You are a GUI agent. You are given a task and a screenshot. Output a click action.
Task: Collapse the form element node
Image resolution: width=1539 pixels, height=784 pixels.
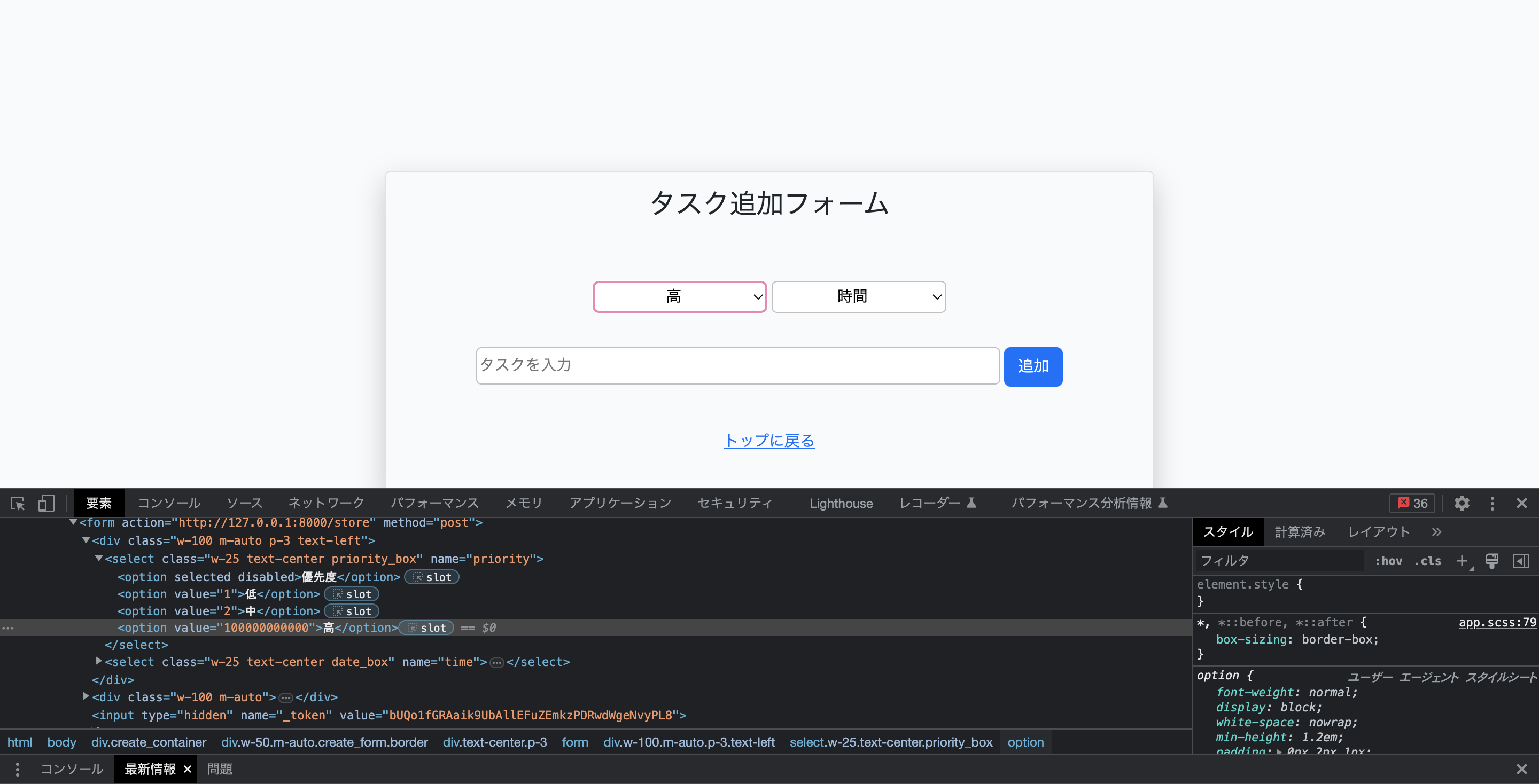(73, 522)
